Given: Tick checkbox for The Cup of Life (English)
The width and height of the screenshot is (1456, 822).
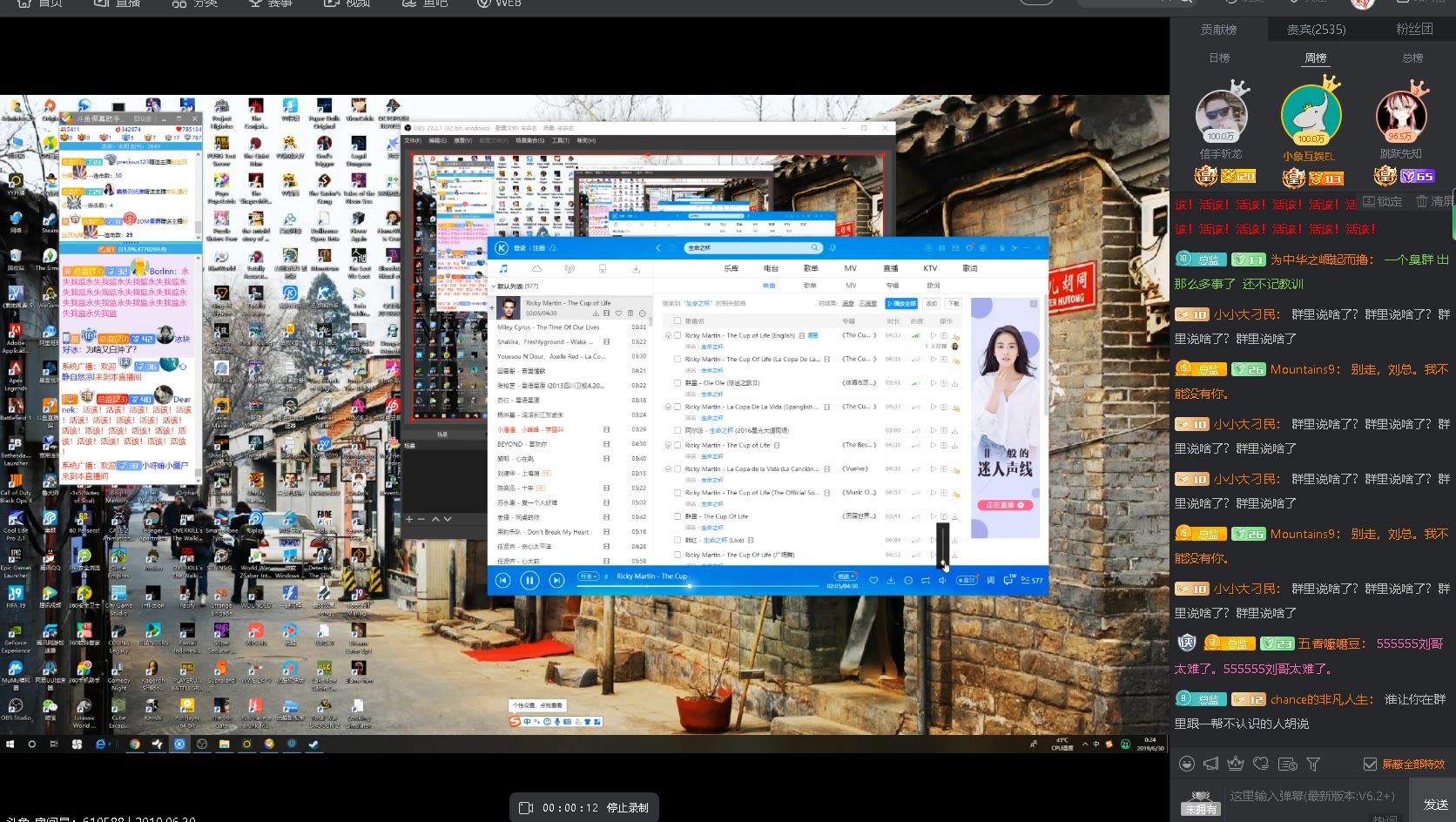Looking at the screenshot, I should point(677,335).
